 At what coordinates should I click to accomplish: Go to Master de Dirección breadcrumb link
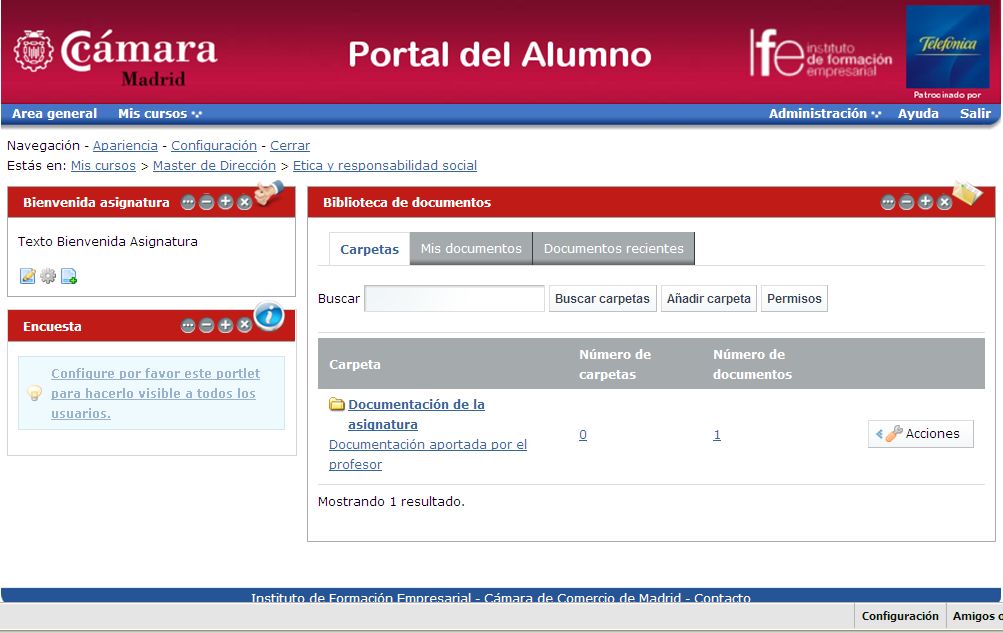click(x=214, y=166)
